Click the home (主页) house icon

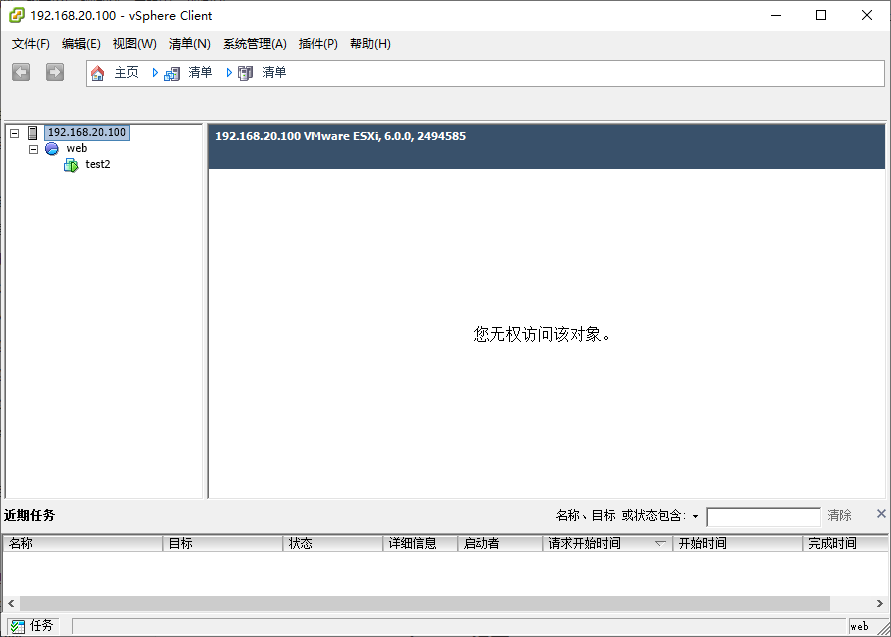click(97, 73)
